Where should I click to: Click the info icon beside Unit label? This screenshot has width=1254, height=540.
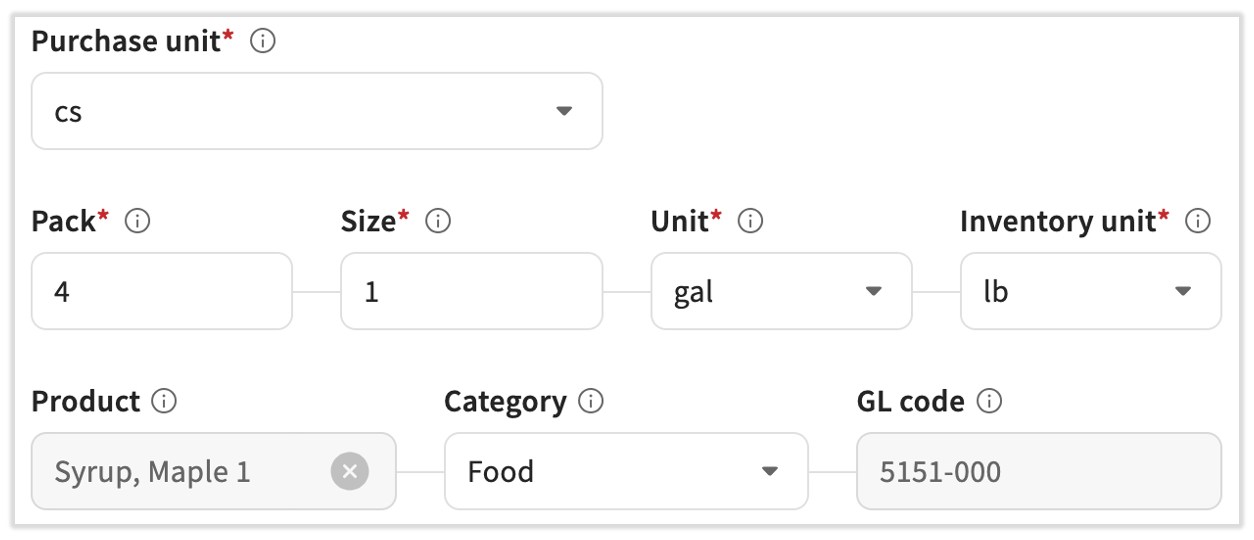pos(750,222)
